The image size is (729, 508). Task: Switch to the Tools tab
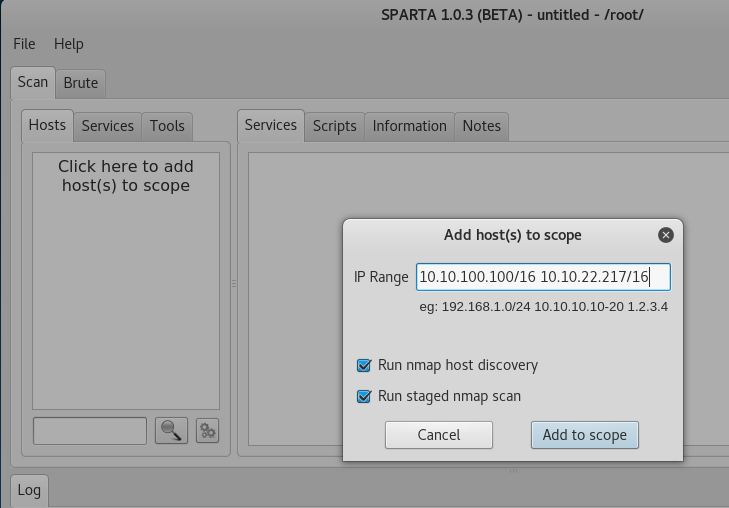(167, 126)
